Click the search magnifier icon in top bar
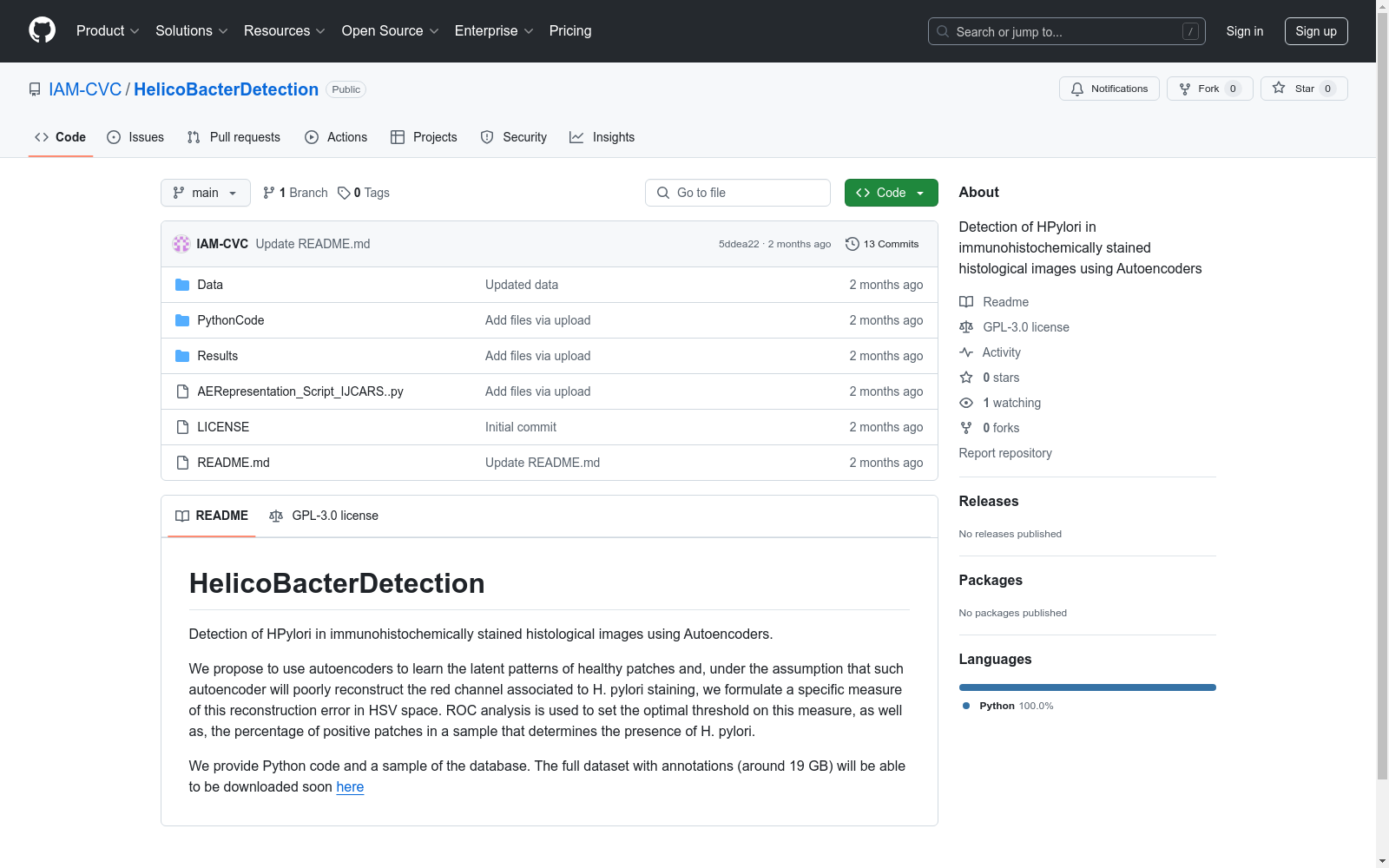 tap(943, 31)
